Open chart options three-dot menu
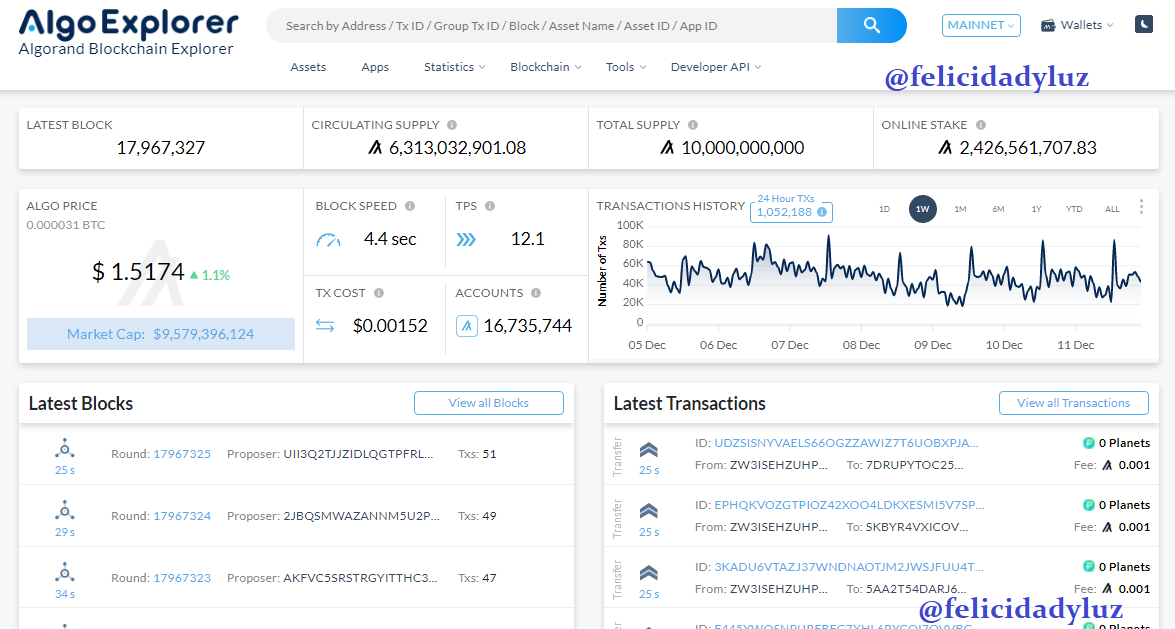This screenshot has width=1175, height=629. pos(1141,207)
